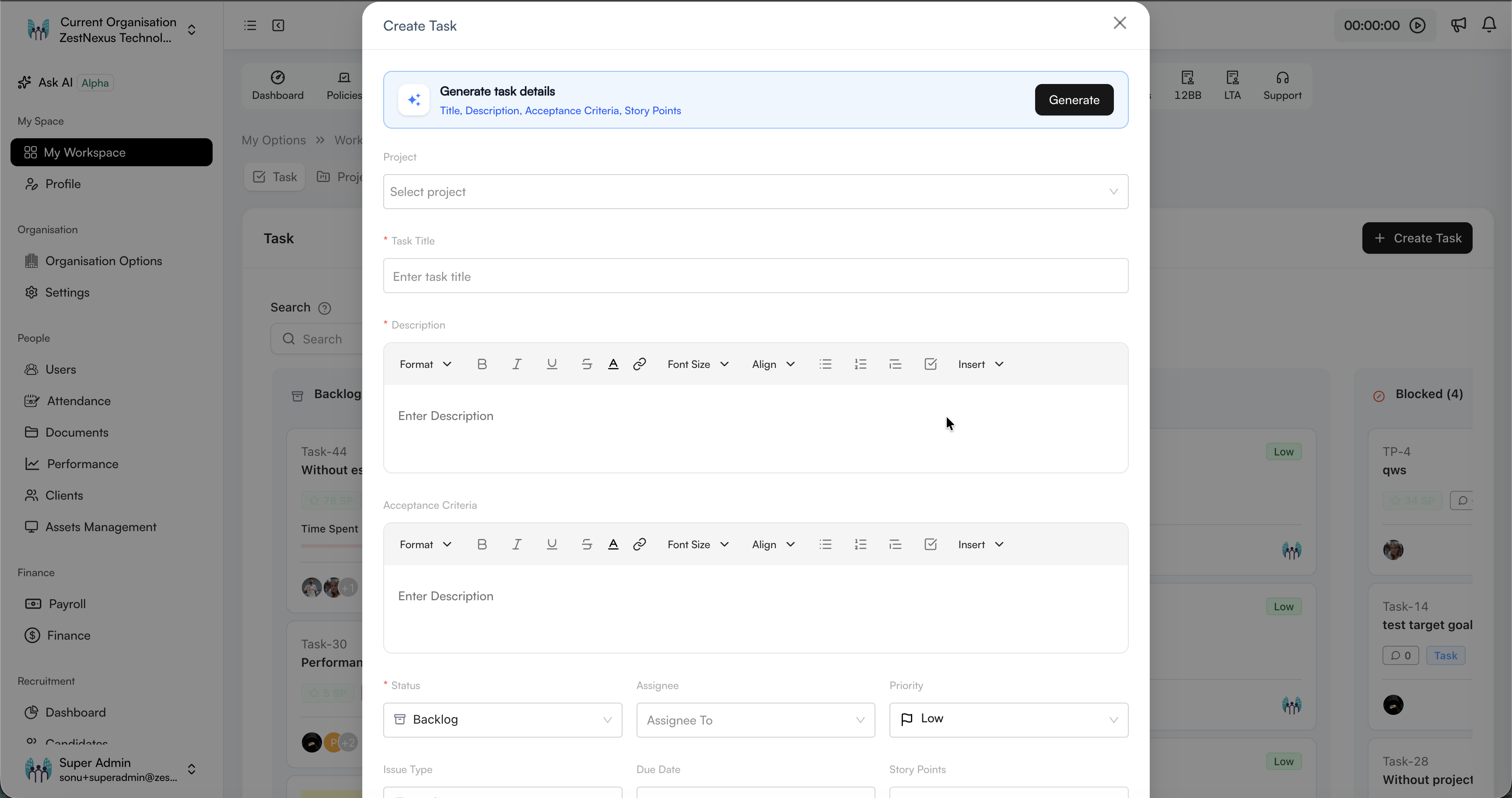The width and height of the screenshot is (1512, 798).
Task: Open the Priority Low dropdown
Action: pyautogui.click(x=1008, y=720)
